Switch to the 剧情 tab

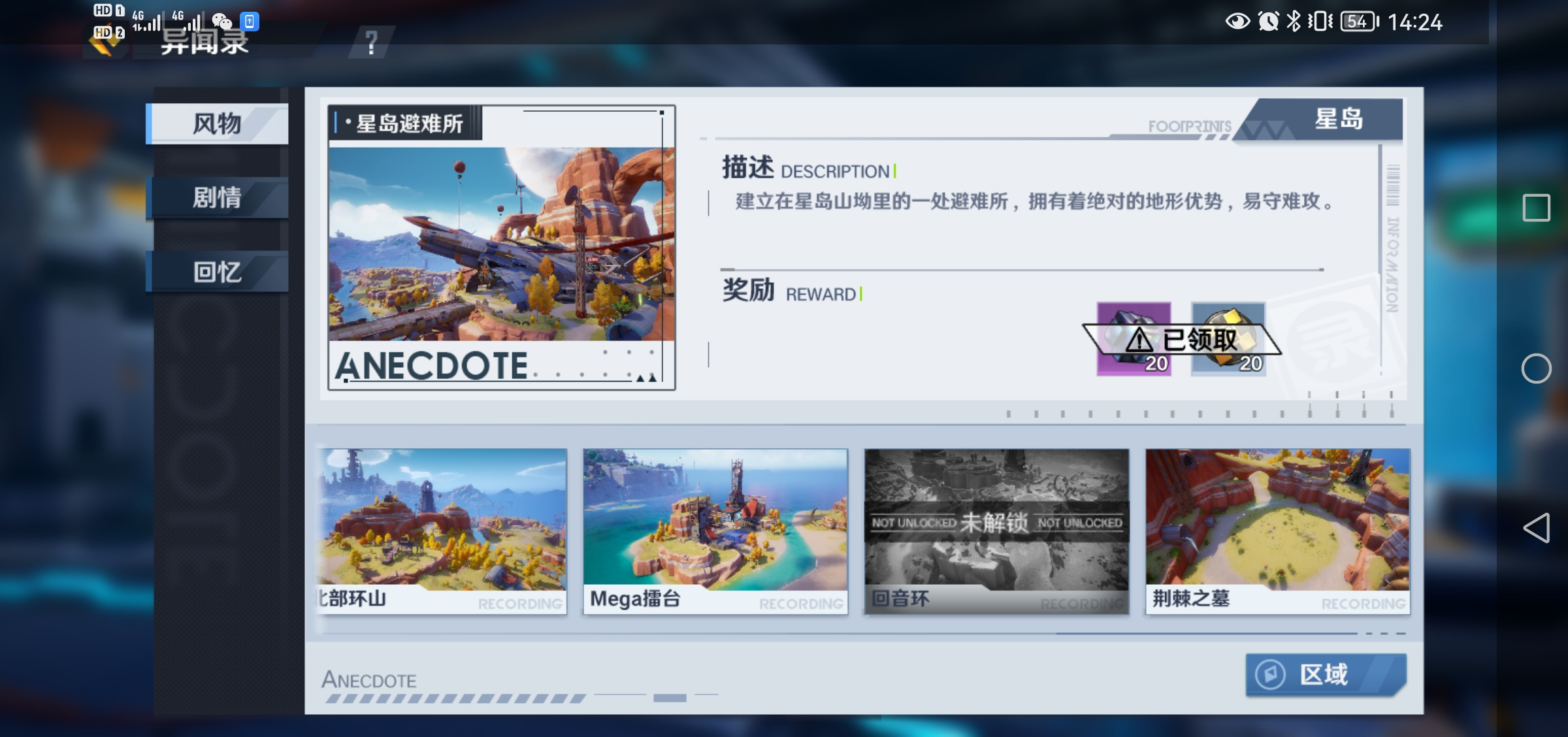pyautogui.click(x=217, y=197)
